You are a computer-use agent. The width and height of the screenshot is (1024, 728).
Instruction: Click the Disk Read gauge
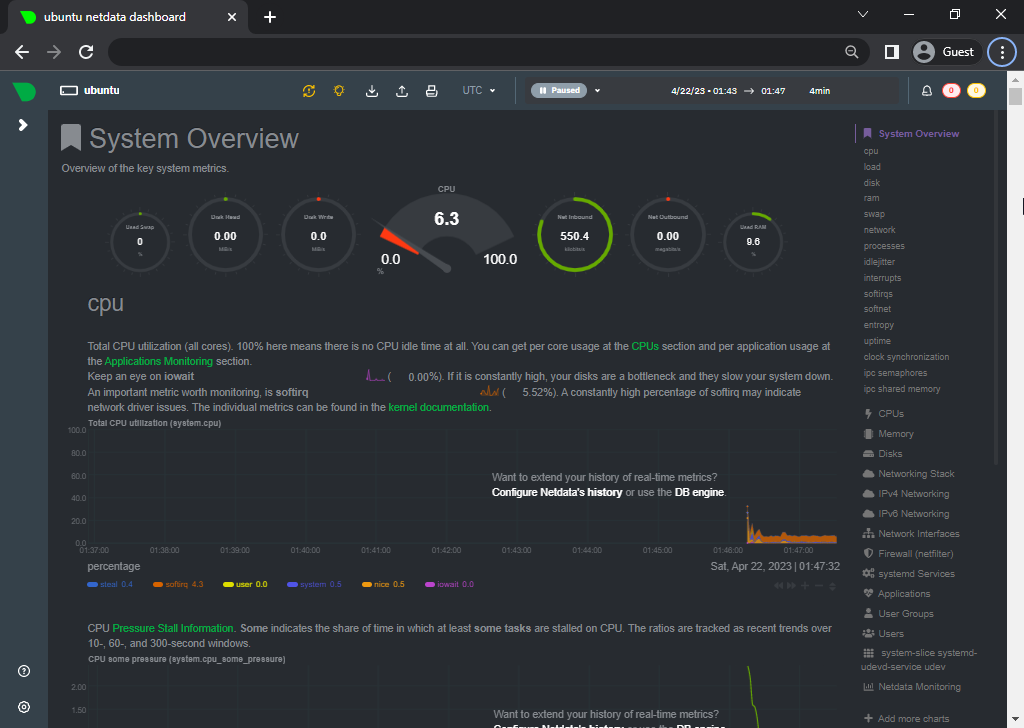point(225,234)
